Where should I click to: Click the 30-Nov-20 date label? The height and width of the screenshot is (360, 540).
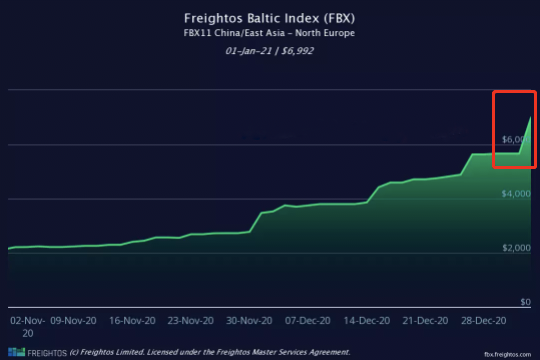coord(249,321)
